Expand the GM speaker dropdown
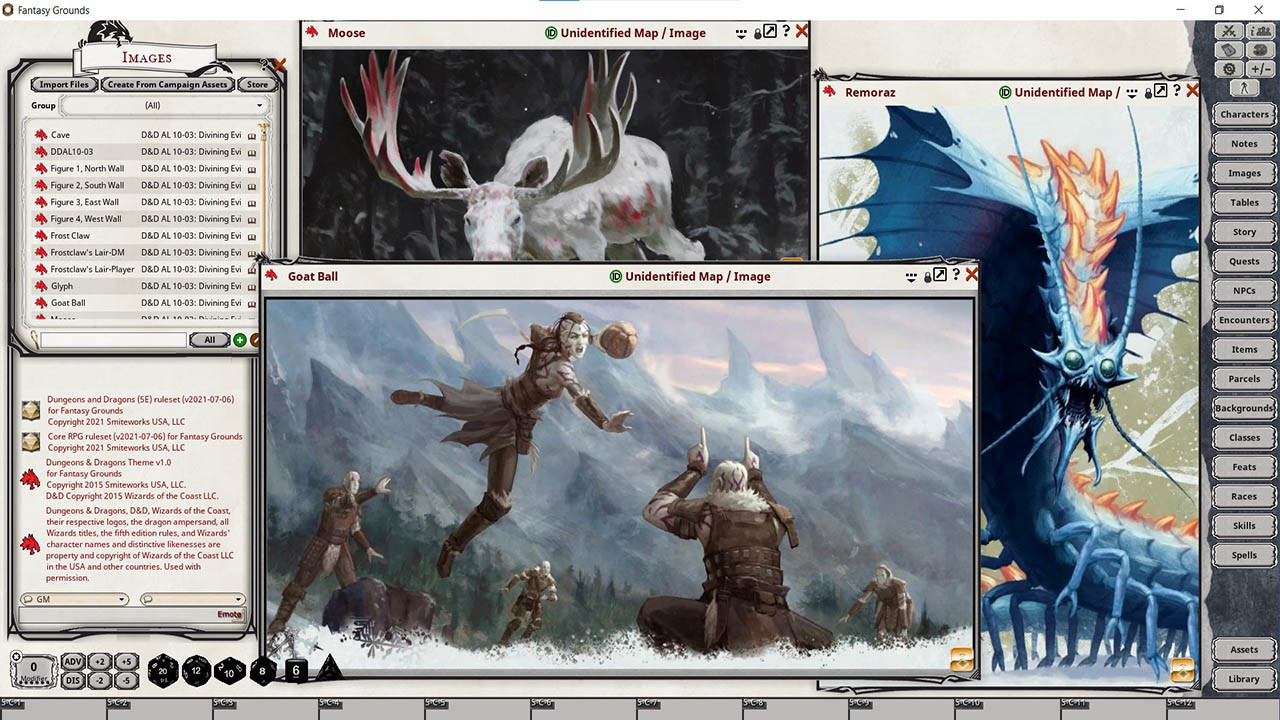 coord(75,599)
